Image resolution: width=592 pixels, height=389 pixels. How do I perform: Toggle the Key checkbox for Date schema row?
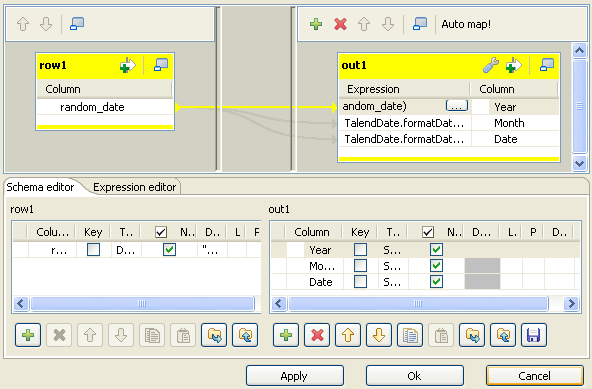point(360,281)
